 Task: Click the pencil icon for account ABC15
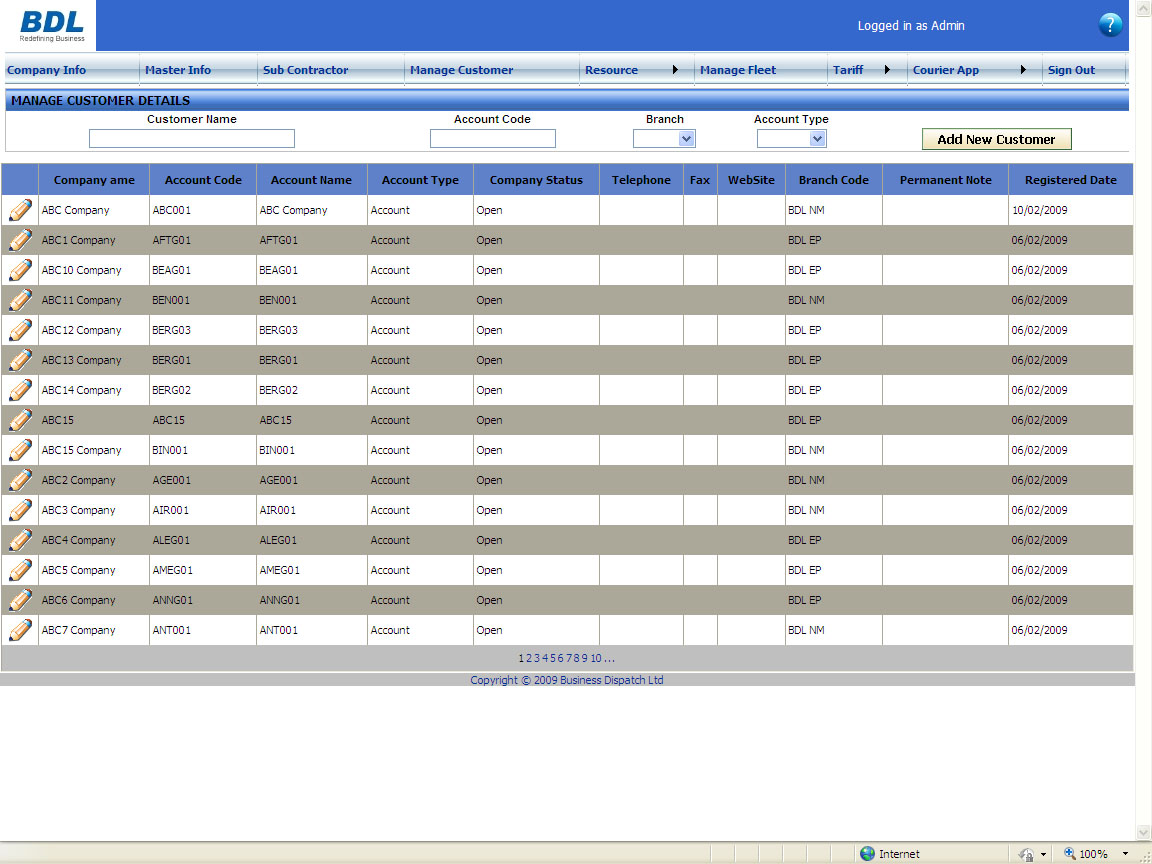[20, 420]
